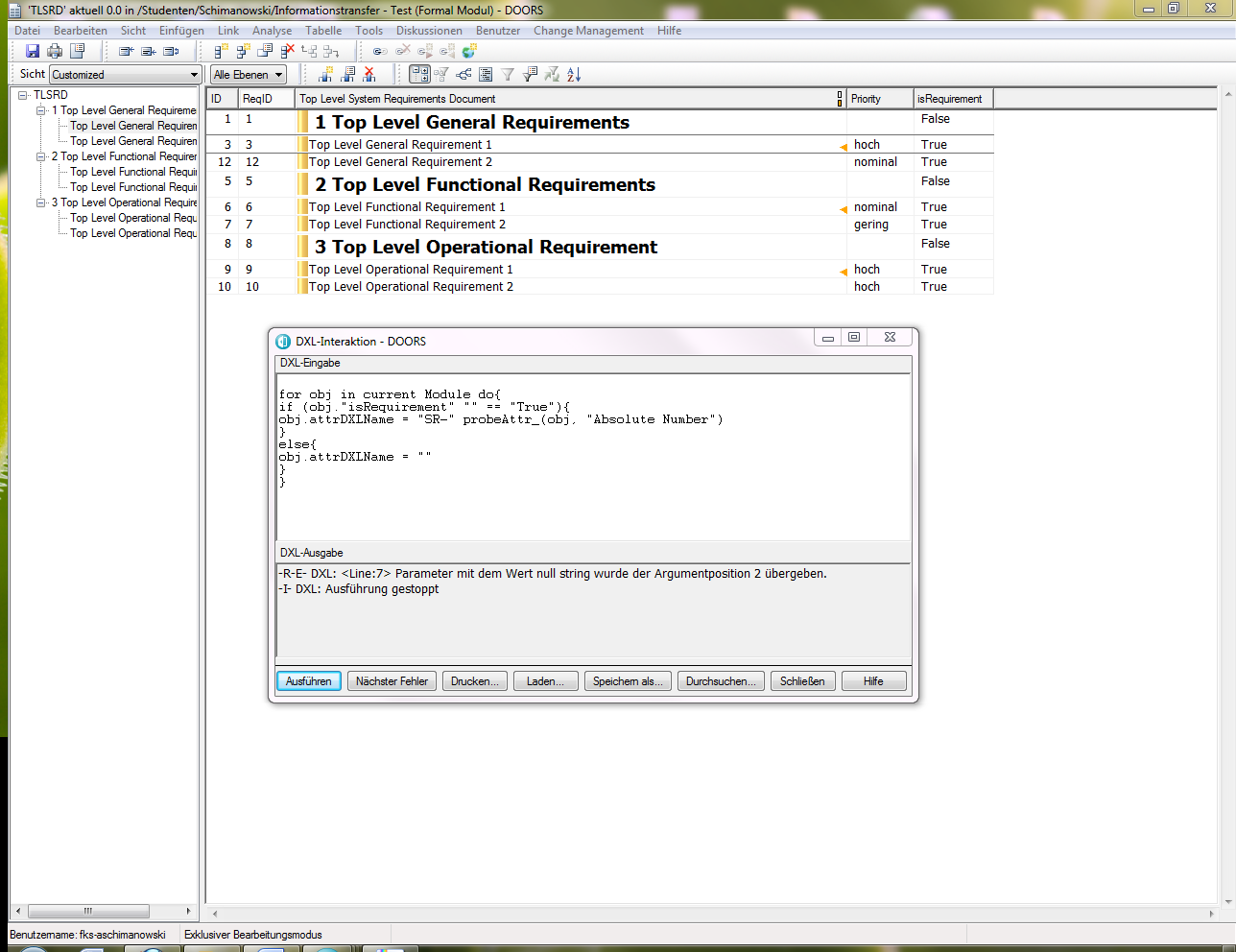Open the Analyse menu
Screen dimensions: 1236x952
272,31
